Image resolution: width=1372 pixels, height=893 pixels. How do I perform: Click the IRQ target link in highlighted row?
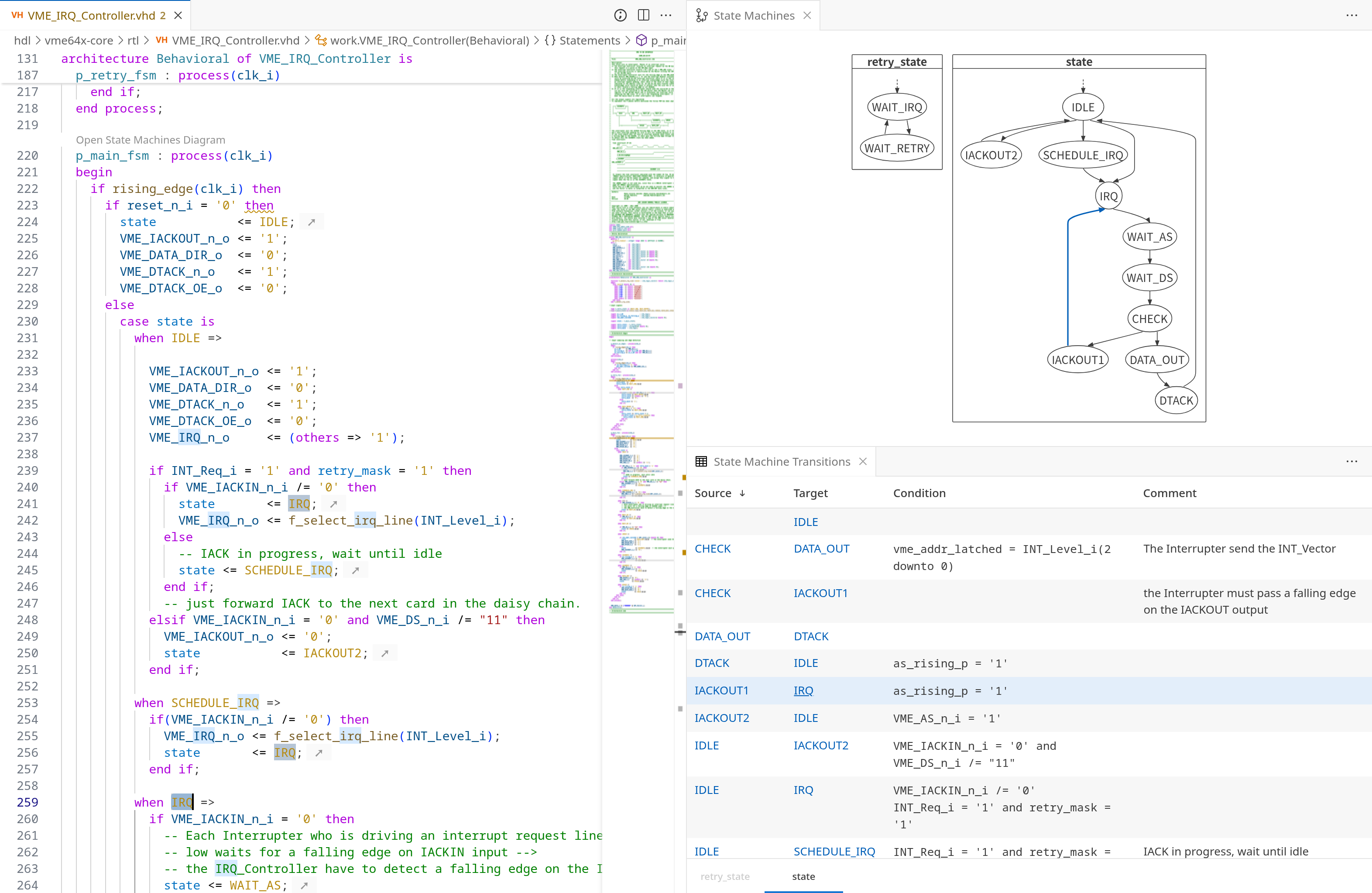tap(803, 690)
